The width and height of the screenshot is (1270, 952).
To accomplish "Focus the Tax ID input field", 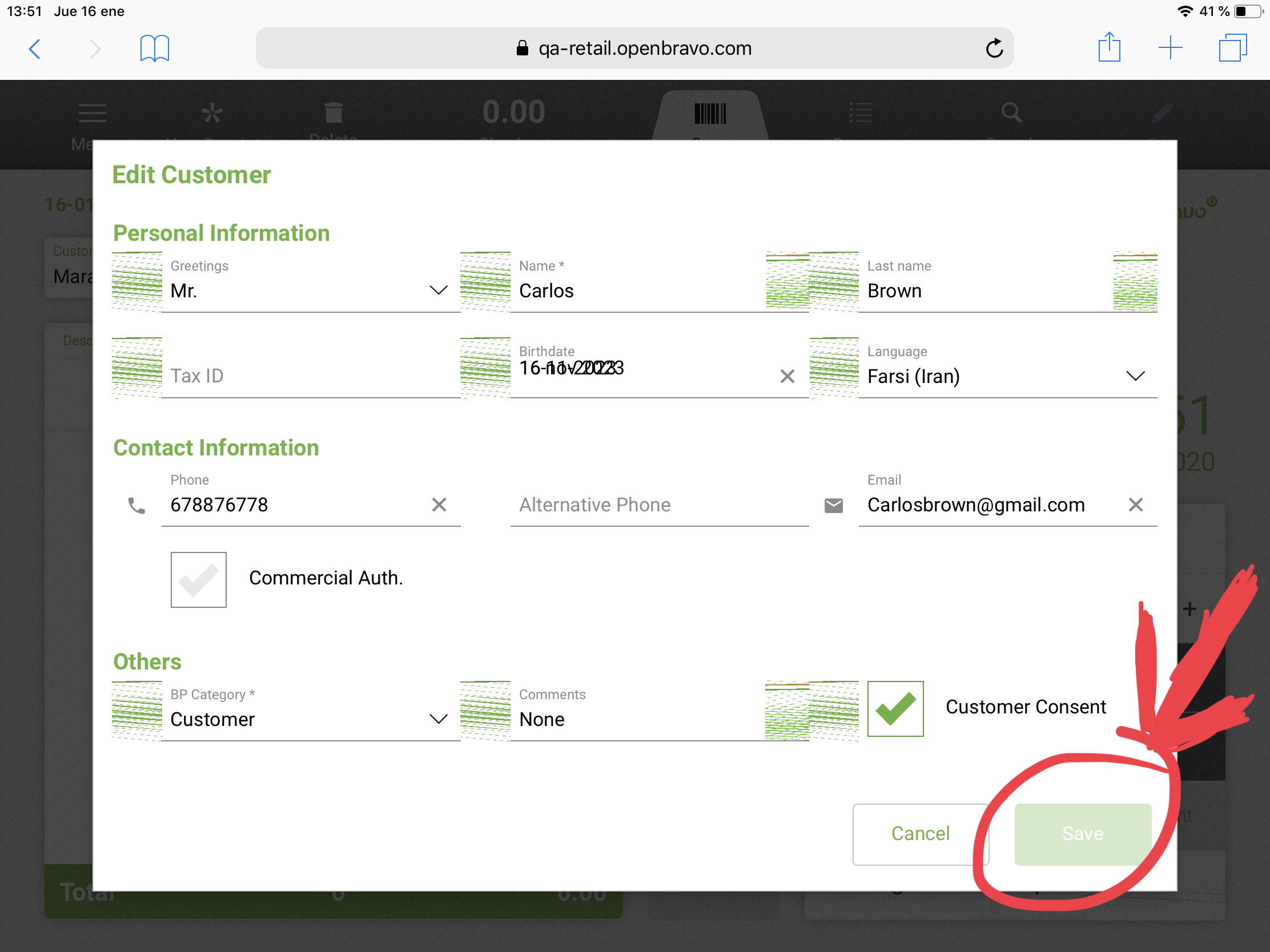I will tap(310, 377).
